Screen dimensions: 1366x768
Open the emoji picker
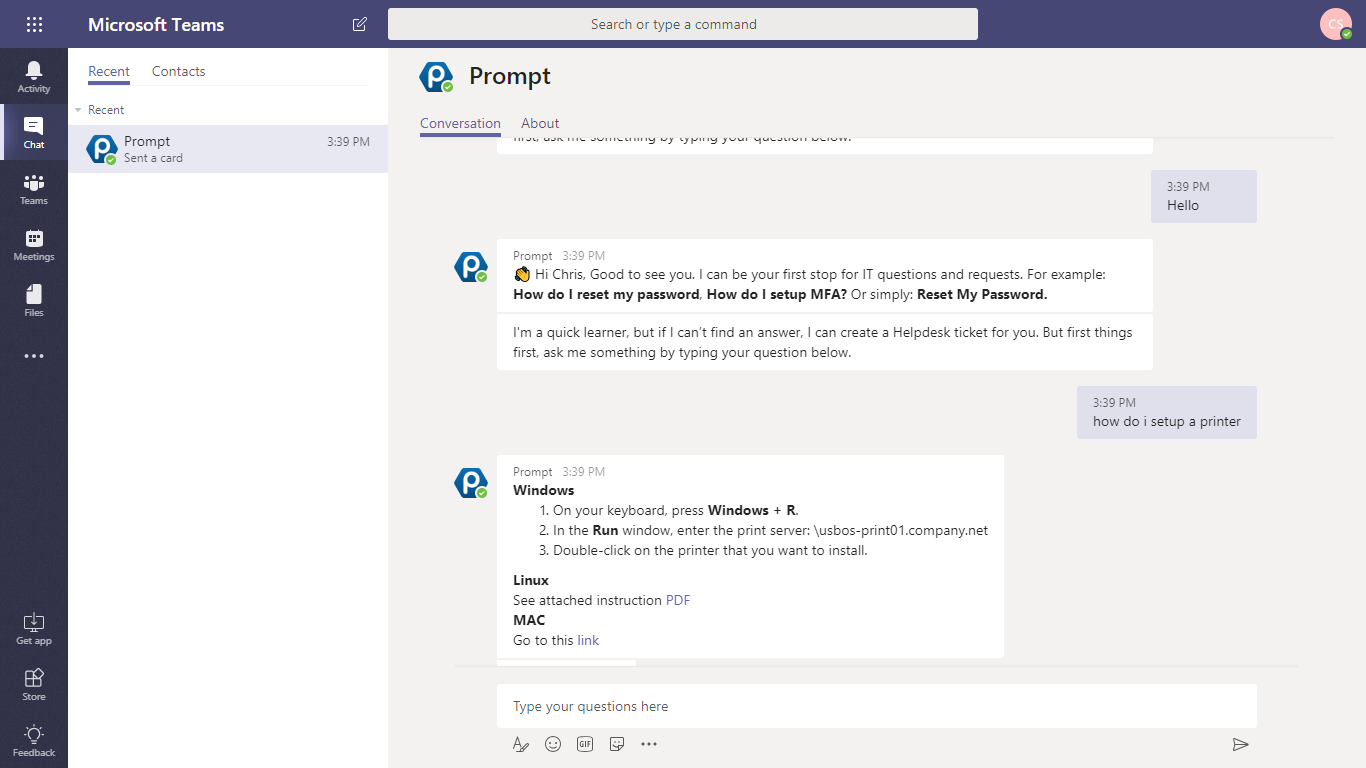[553, 744]
